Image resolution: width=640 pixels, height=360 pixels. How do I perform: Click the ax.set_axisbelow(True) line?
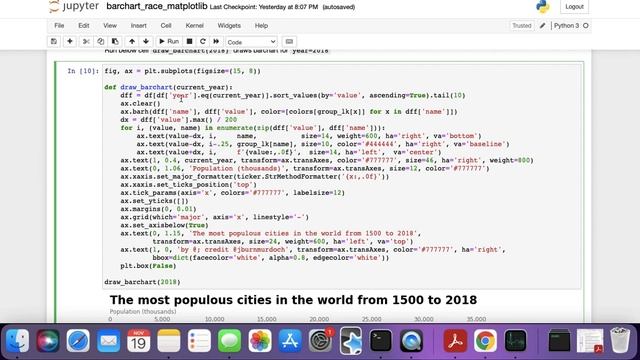[x=164, y=225]
